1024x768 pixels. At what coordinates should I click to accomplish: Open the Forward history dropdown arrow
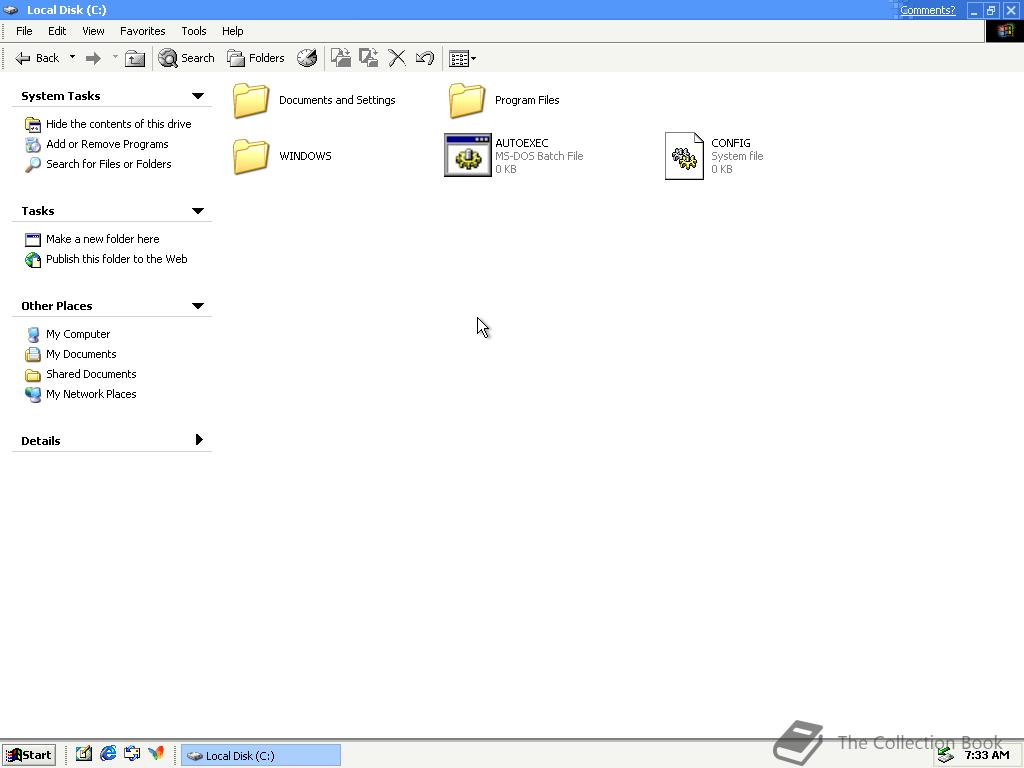click(x=115, y=57)
